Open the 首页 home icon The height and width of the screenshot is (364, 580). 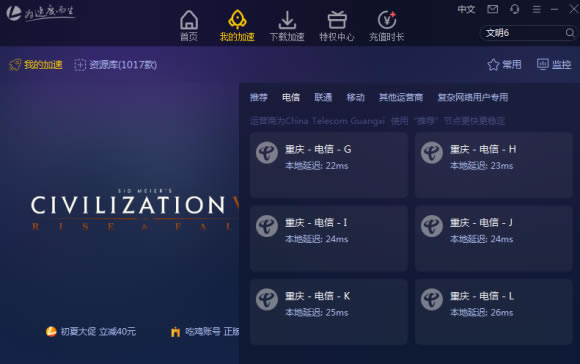[189, 20]
